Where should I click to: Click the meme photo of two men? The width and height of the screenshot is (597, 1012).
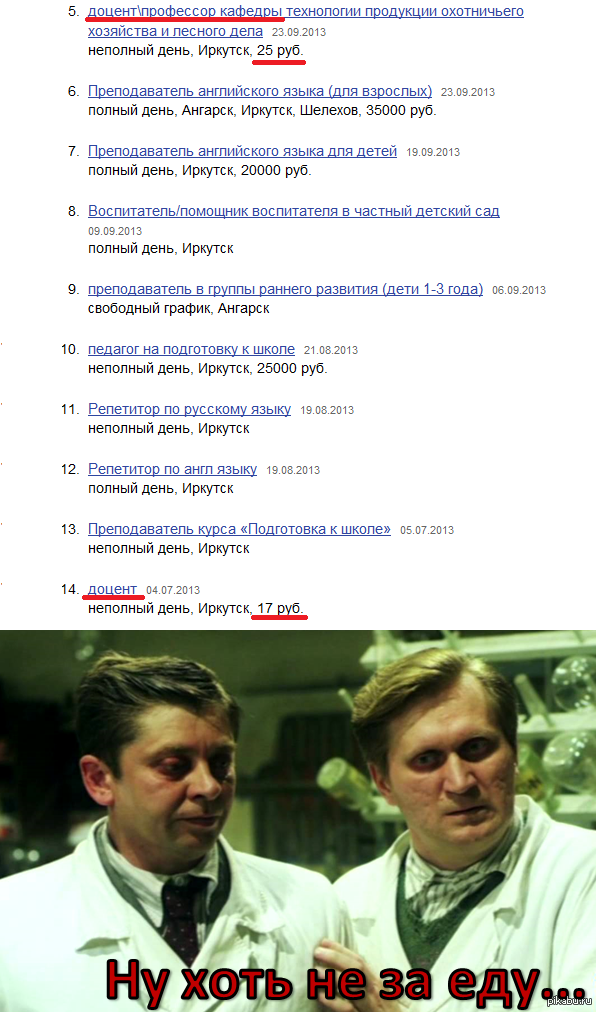[x=298, y=821]
